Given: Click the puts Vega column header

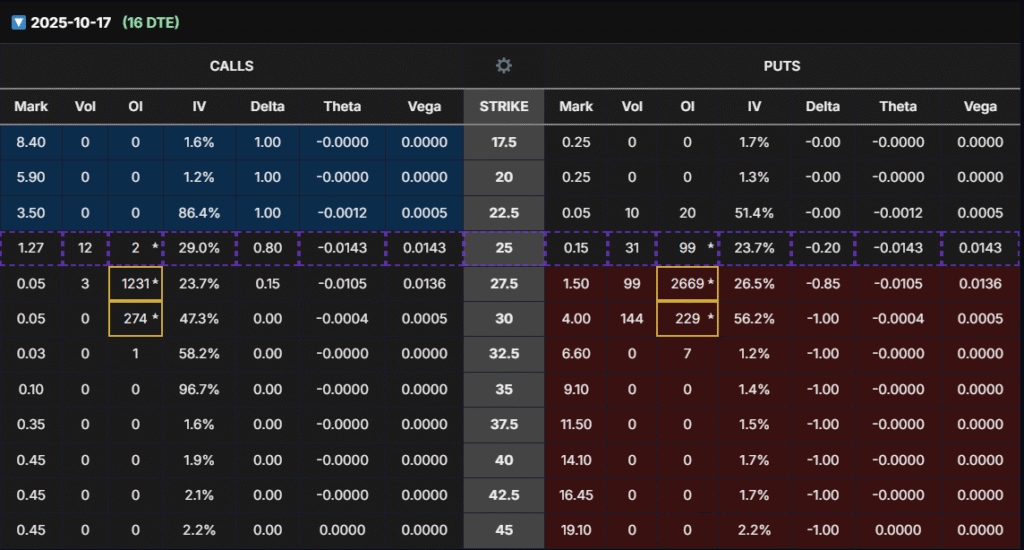Looking at the screenshot, I should 979,106.
